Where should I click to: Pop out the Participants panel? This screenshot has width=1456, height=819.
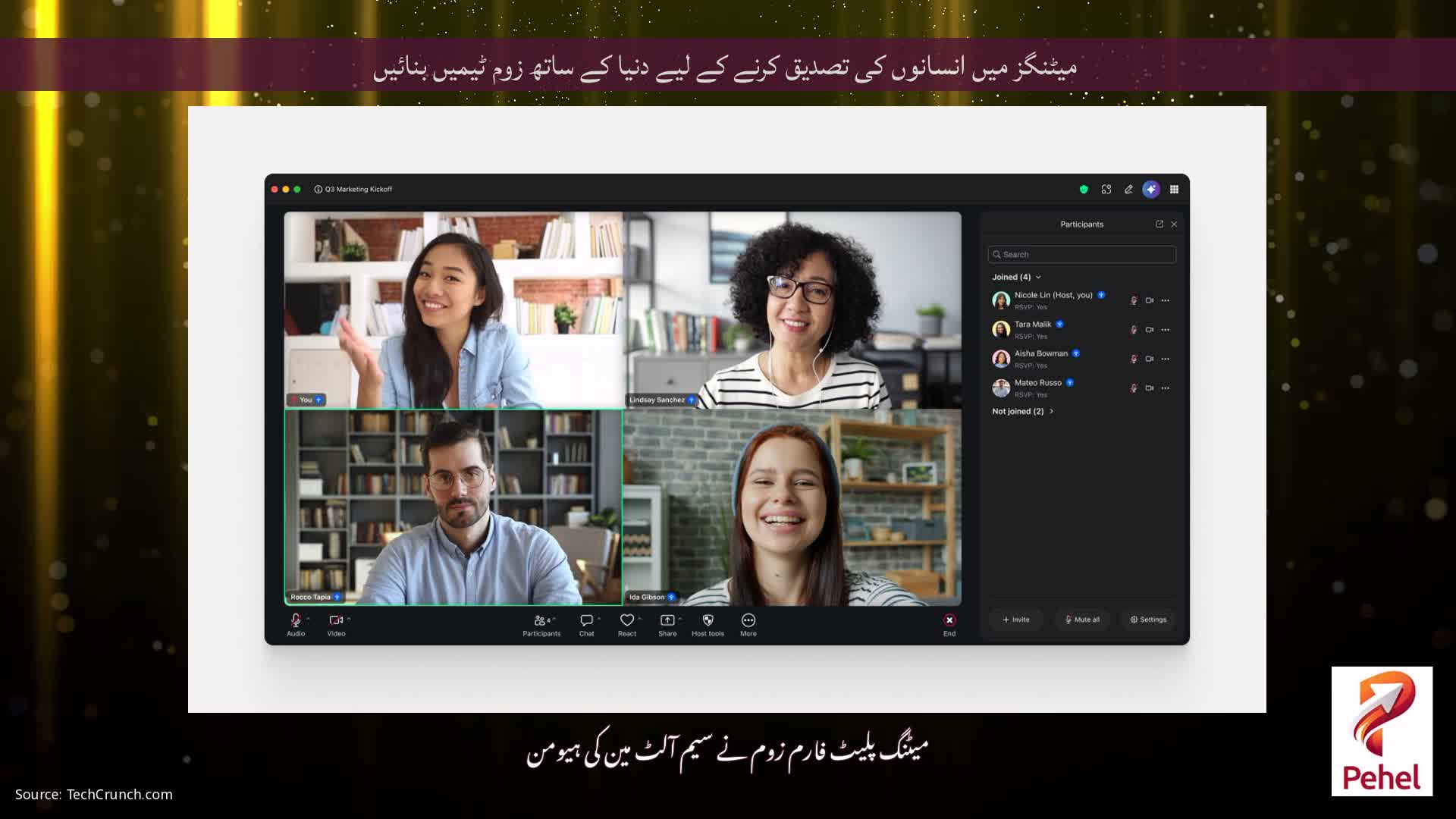1159,224
